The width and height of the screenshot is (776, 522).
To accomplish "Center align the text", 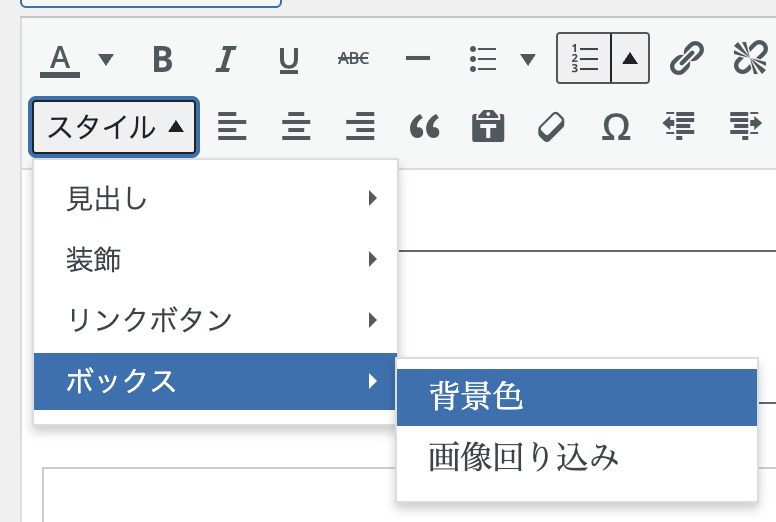I will pos(296,127).
